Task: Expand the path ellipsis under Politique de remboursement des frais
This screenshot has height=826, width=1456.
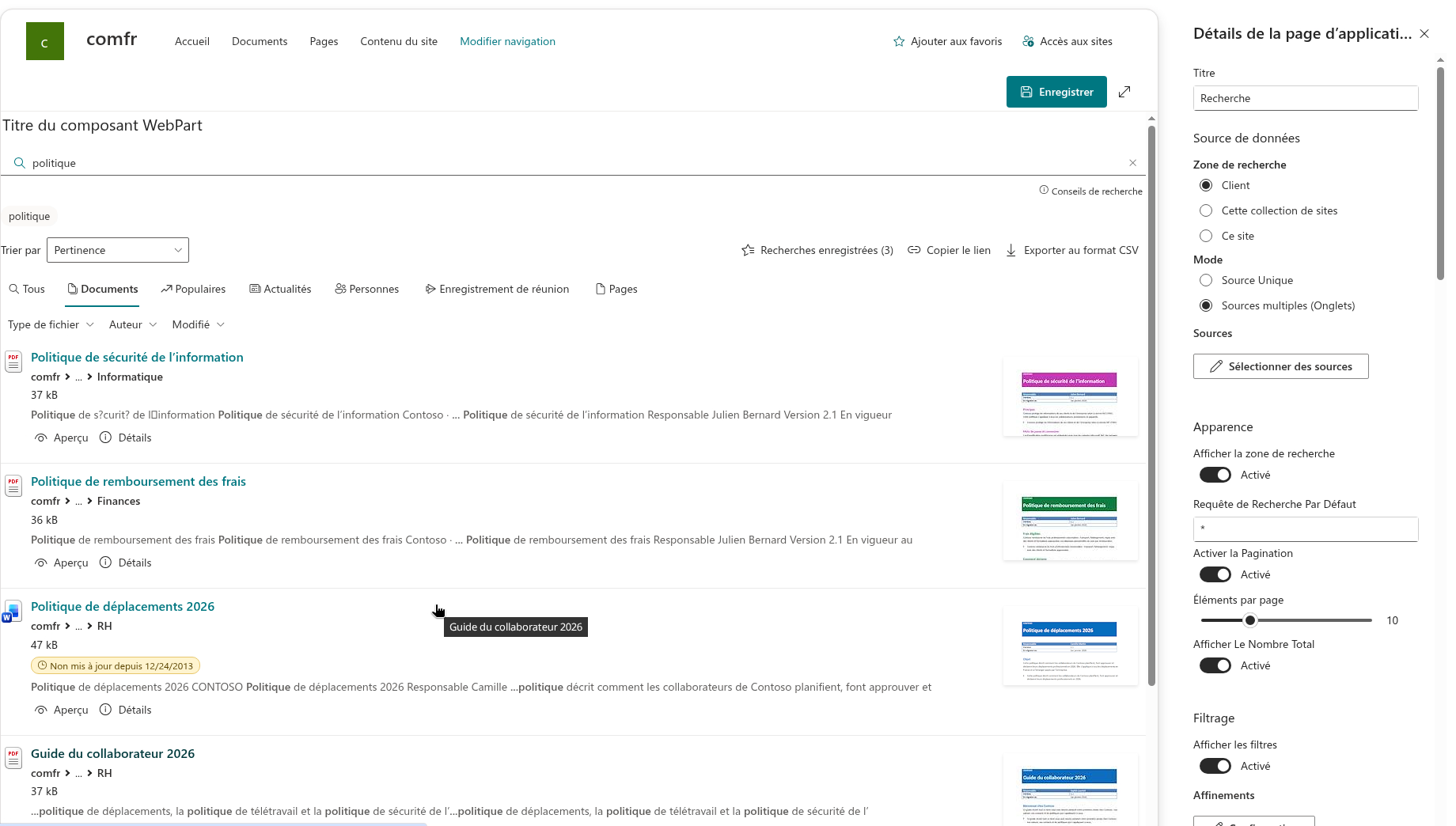Action: click(78, 501)
